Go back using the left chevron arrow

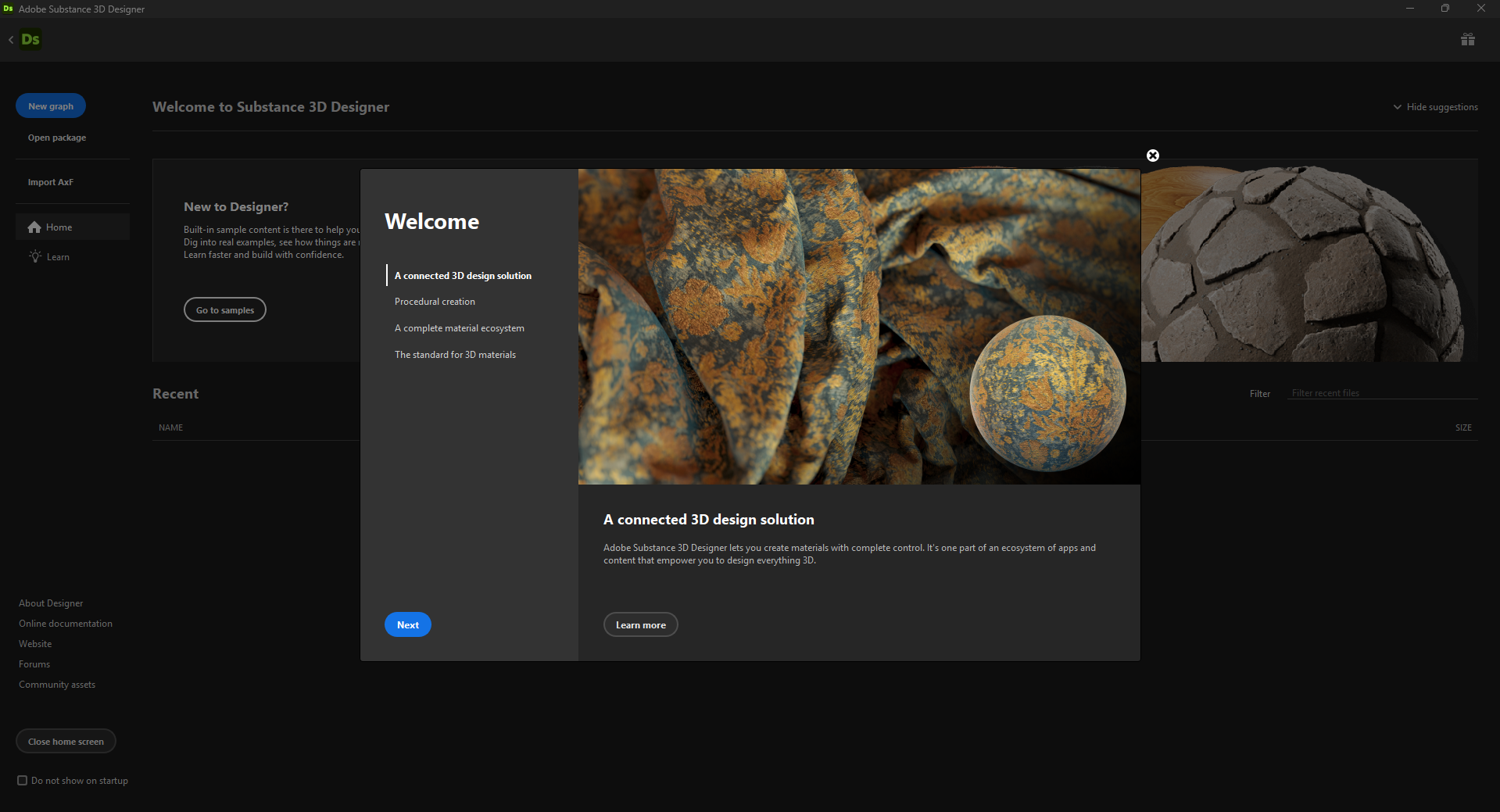(x=11, y=39)
